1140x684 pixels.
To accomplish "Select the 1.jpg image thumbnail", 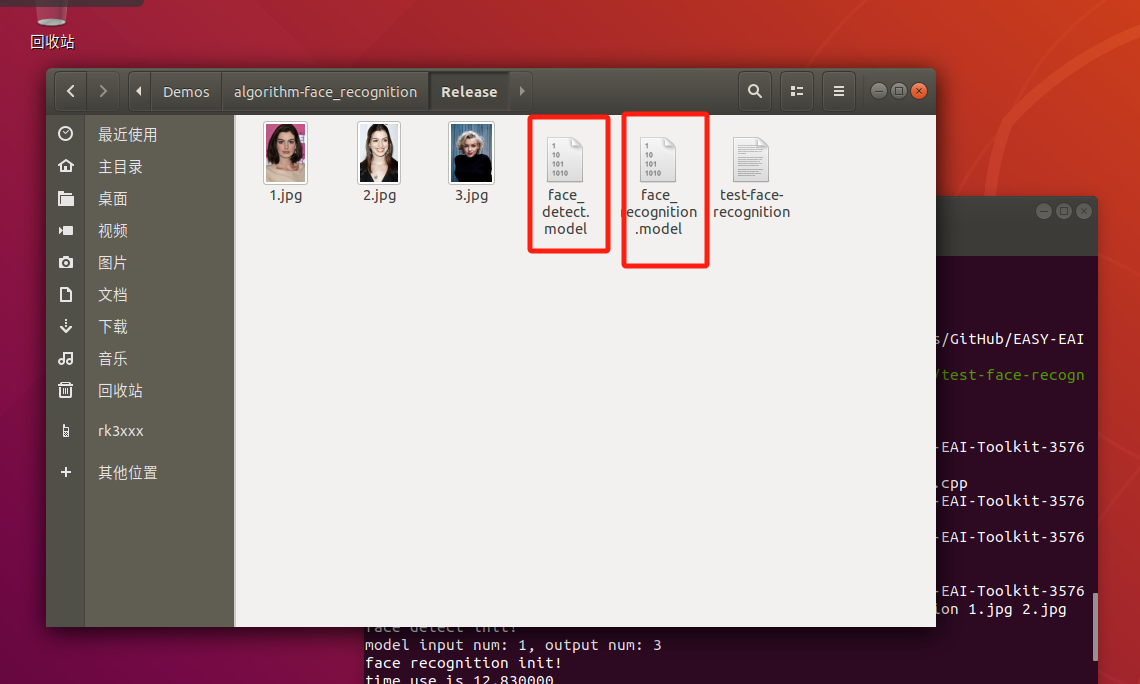I will coord(286,153).
